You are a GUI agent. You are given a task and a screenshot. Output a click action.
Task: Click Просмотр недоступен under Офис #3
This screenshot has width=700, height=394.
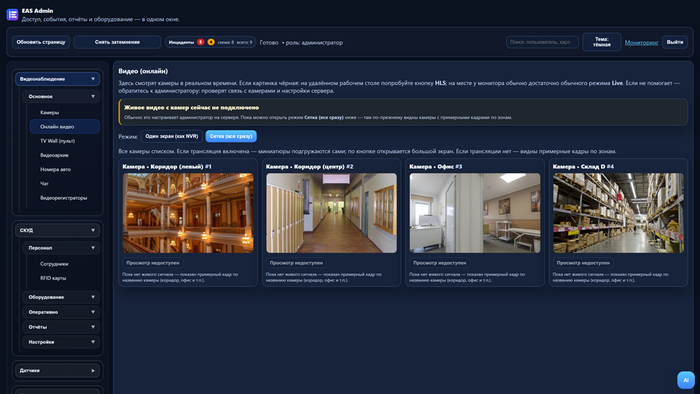pos(439,263)
